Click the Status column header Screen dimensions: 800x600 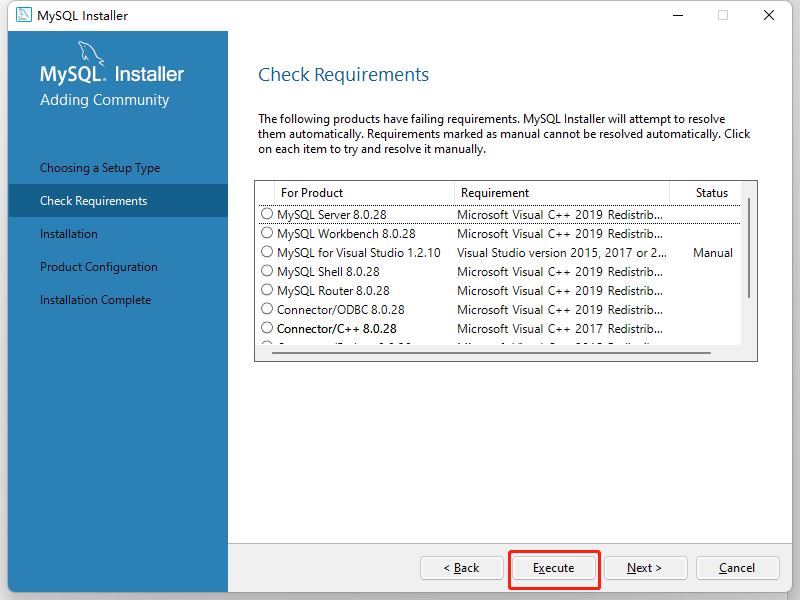(712, 193)
